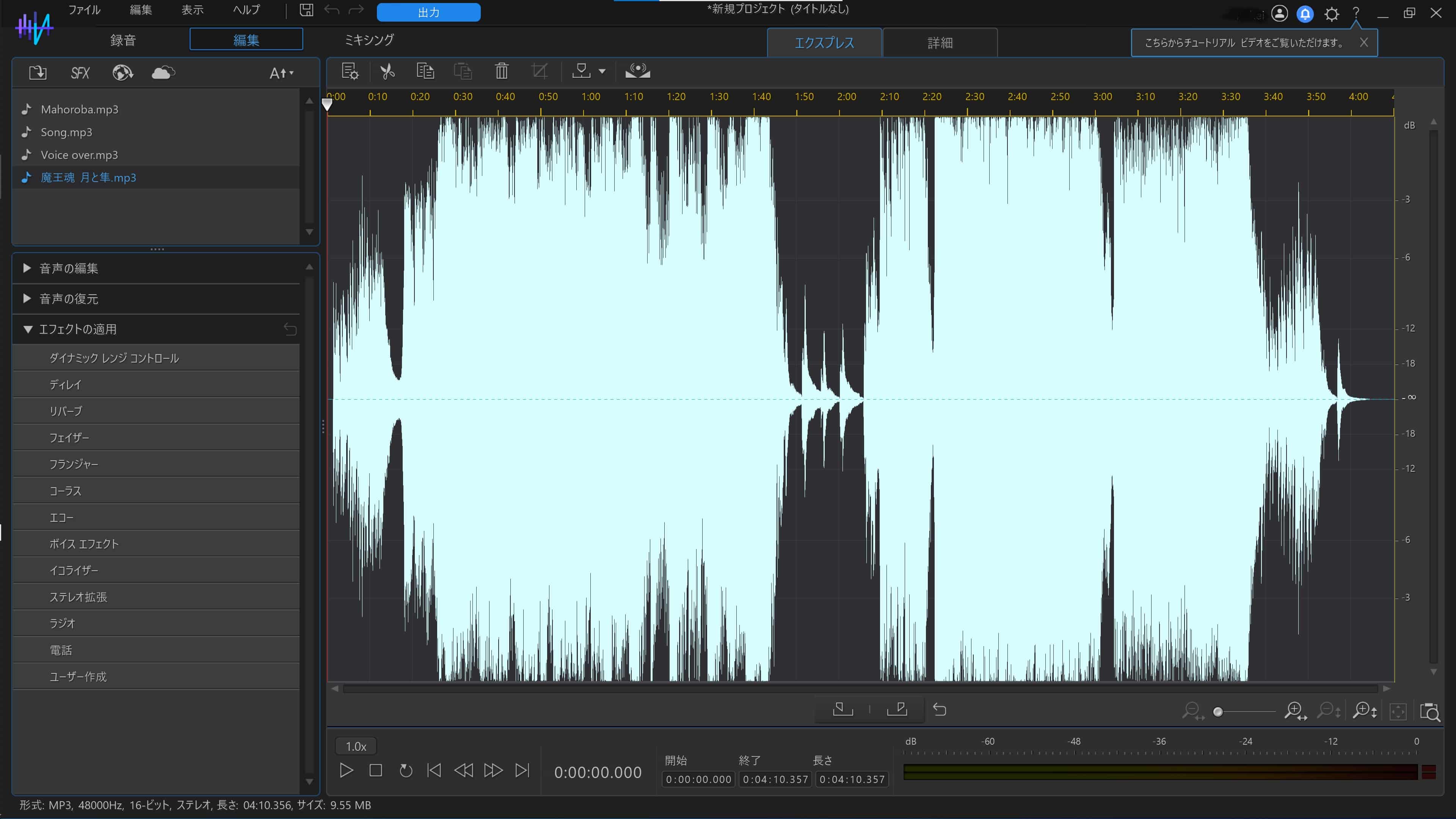Click the horizontal zoom-in icon

(1295, 711)
